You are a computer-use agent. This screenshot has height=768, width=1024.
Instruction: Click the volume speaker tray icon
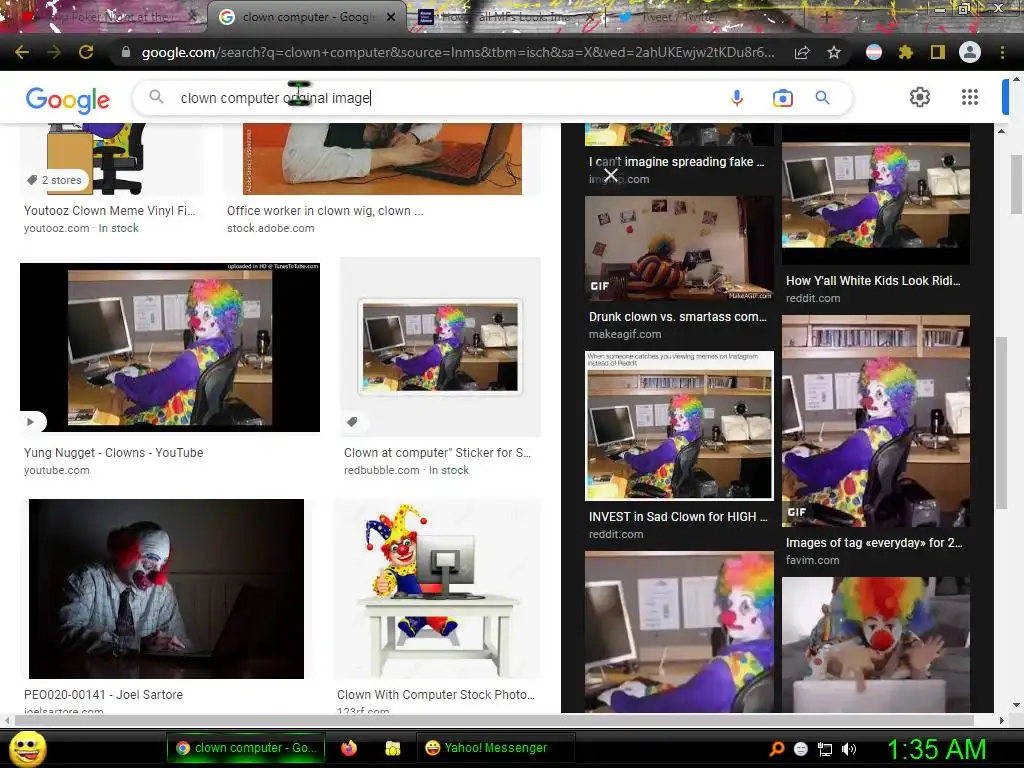click(849, 749)
